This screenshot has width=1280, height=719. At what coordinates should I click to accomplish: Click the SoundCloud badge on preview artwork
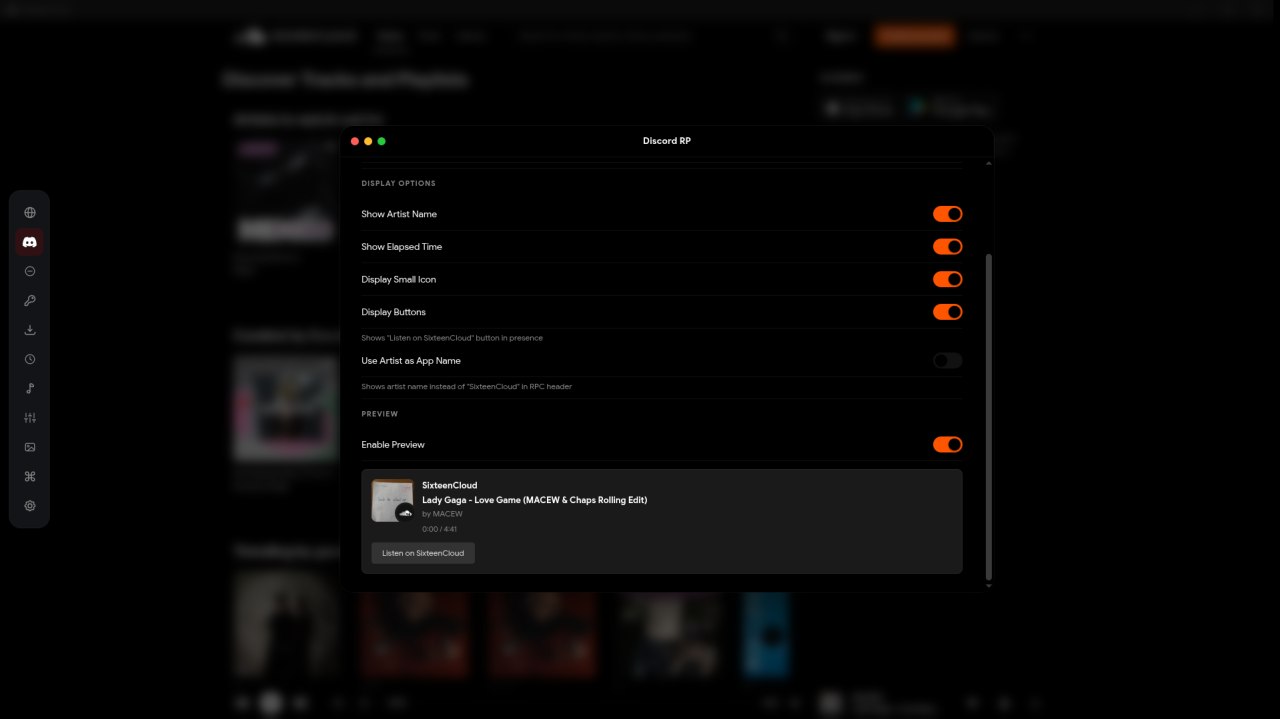[405, 512]
